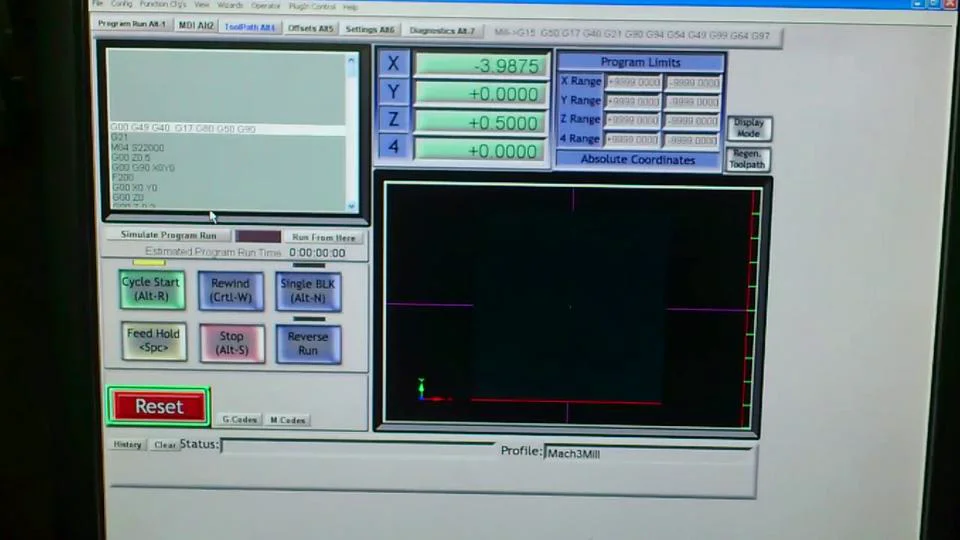Click the estimated run time 0:00:00:00
Screen dimensions: 960x540
pyautogui.click(x=317, y=253)
